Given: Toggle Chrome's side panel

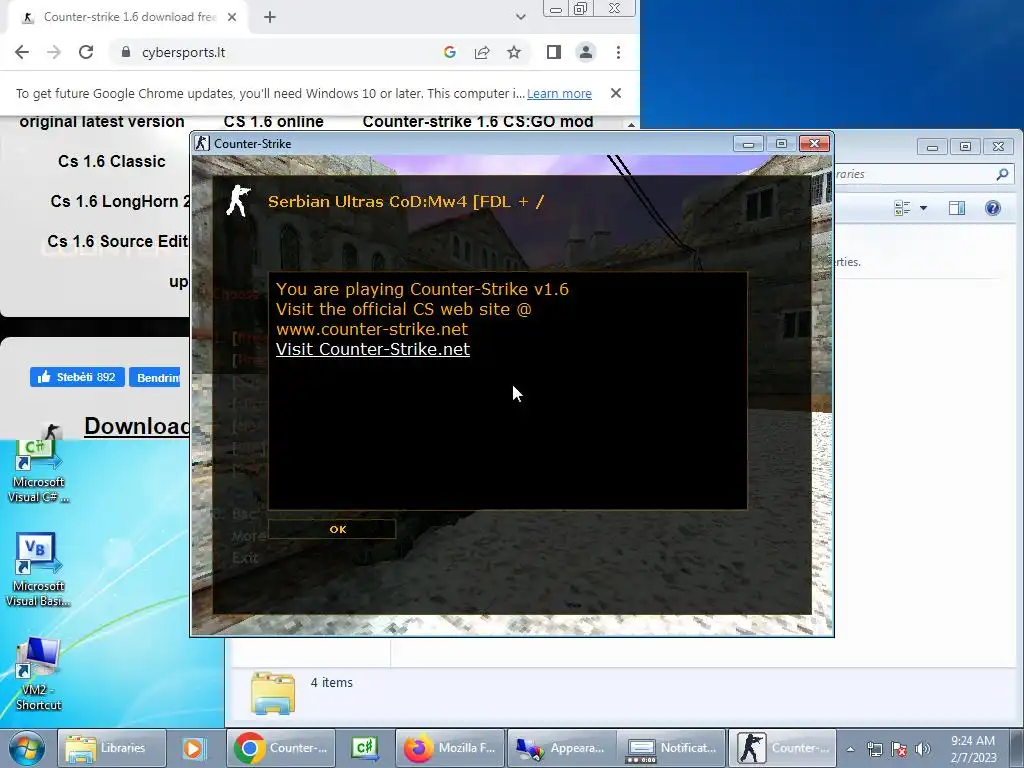Looking at the screenshot, I should tap(553, 52).
